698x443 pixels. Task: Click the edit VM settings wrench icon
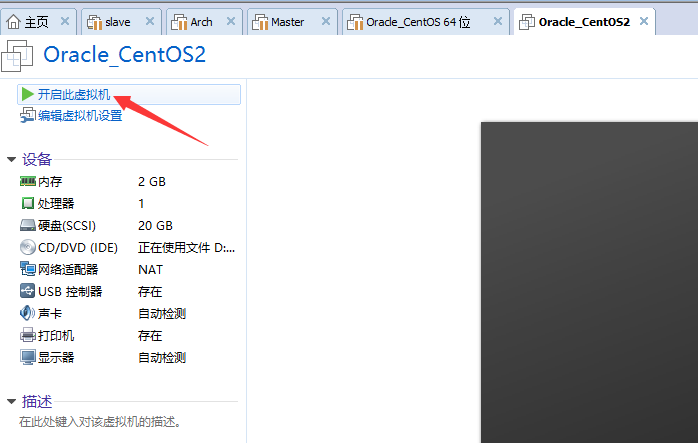pos(28,116)
